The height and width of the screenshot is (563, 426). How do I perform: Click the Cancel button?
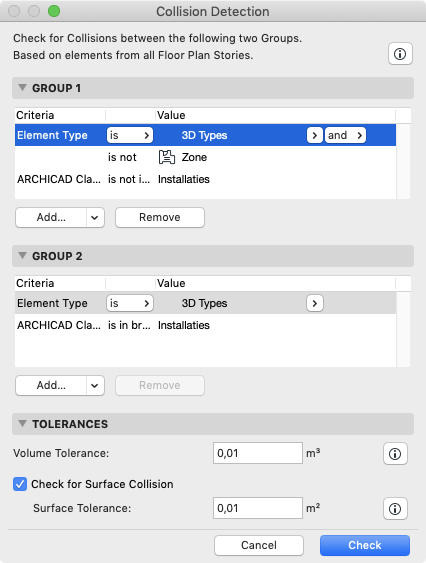[x=259, y=545]
